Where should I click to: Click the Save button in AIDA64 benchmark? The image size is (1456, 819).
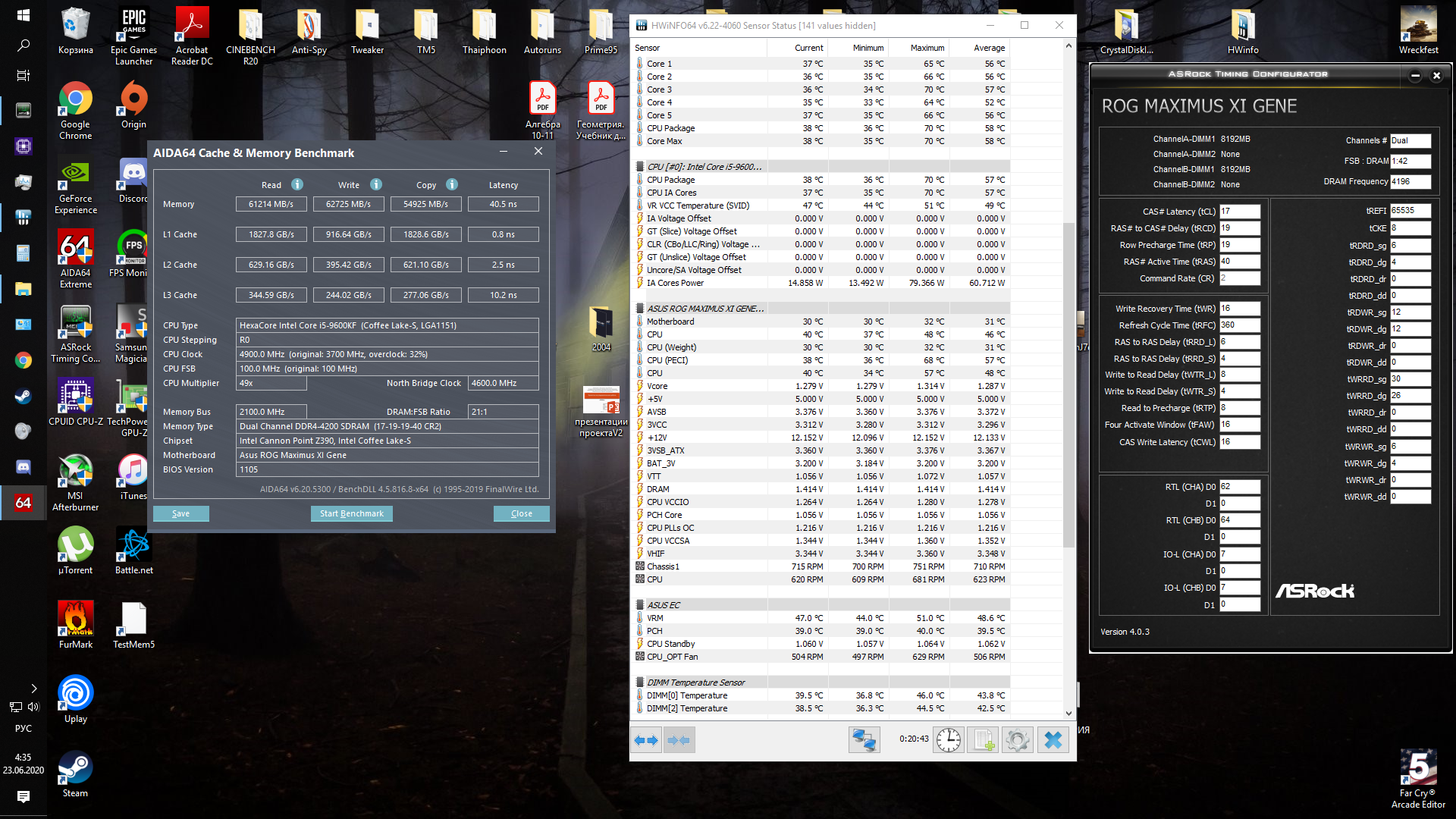[180, 513]
